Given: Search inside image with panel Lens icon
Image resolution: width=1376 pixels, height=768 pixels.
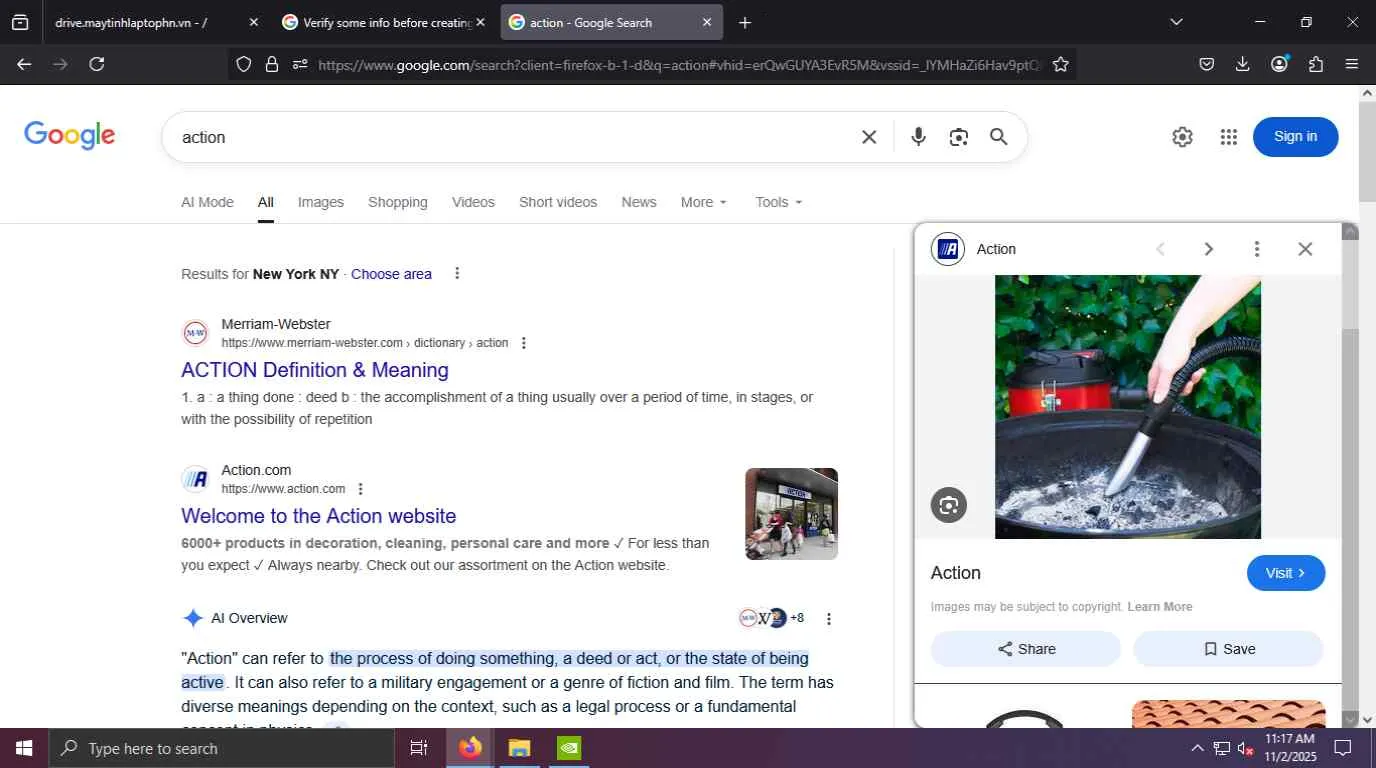Looking at the screenshot, I should tap(949, 504).
